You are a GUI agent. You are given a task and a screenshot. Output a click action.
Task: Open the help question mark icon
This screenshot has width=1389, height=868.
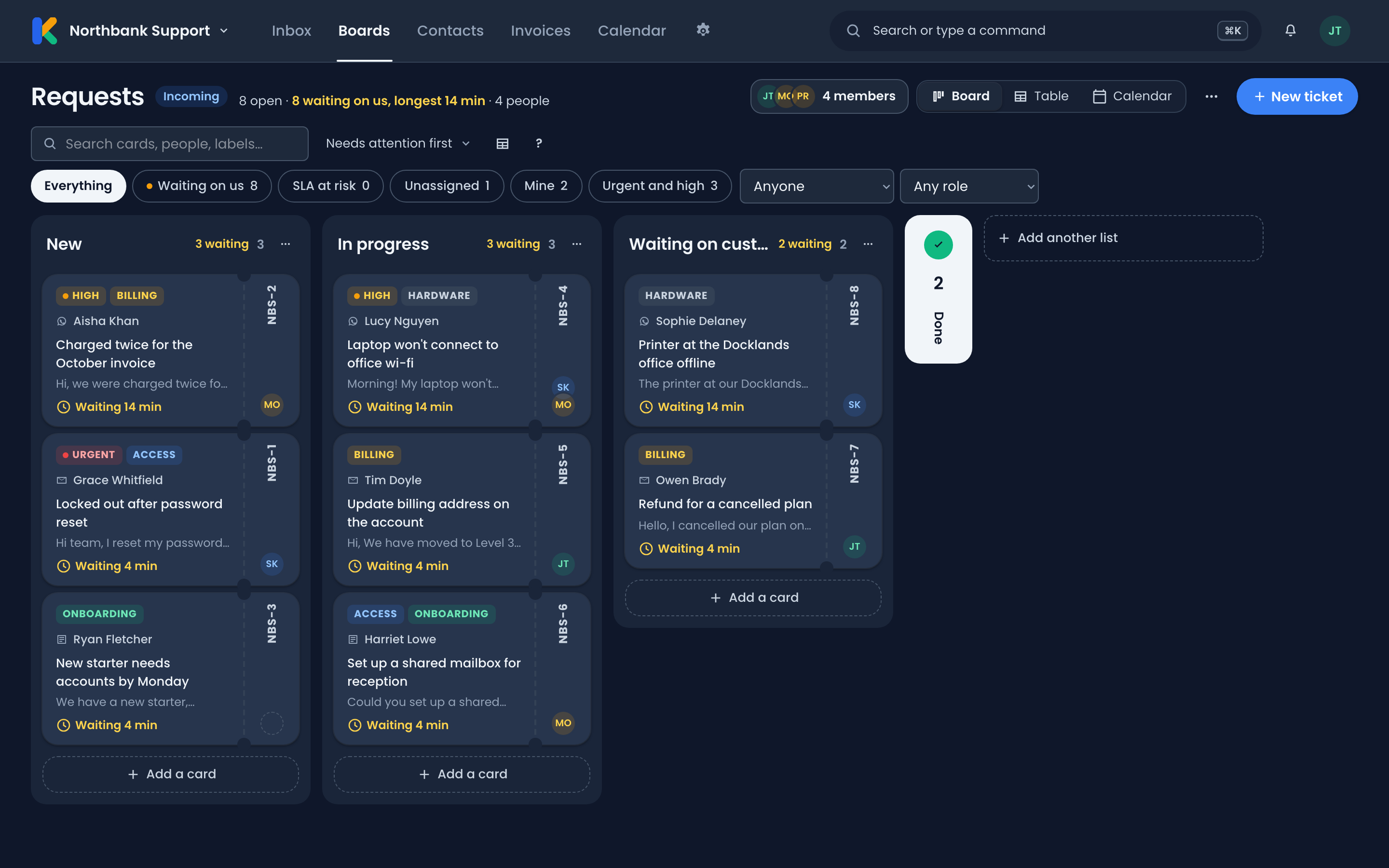[538, 144]
